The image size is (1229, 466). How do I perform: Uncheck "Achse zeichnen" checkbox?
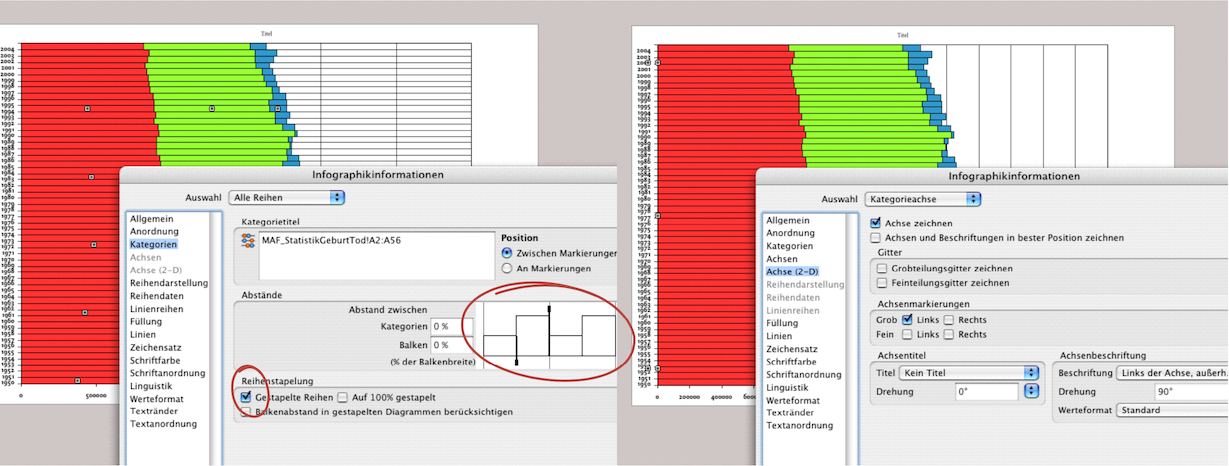pos(876,223)
